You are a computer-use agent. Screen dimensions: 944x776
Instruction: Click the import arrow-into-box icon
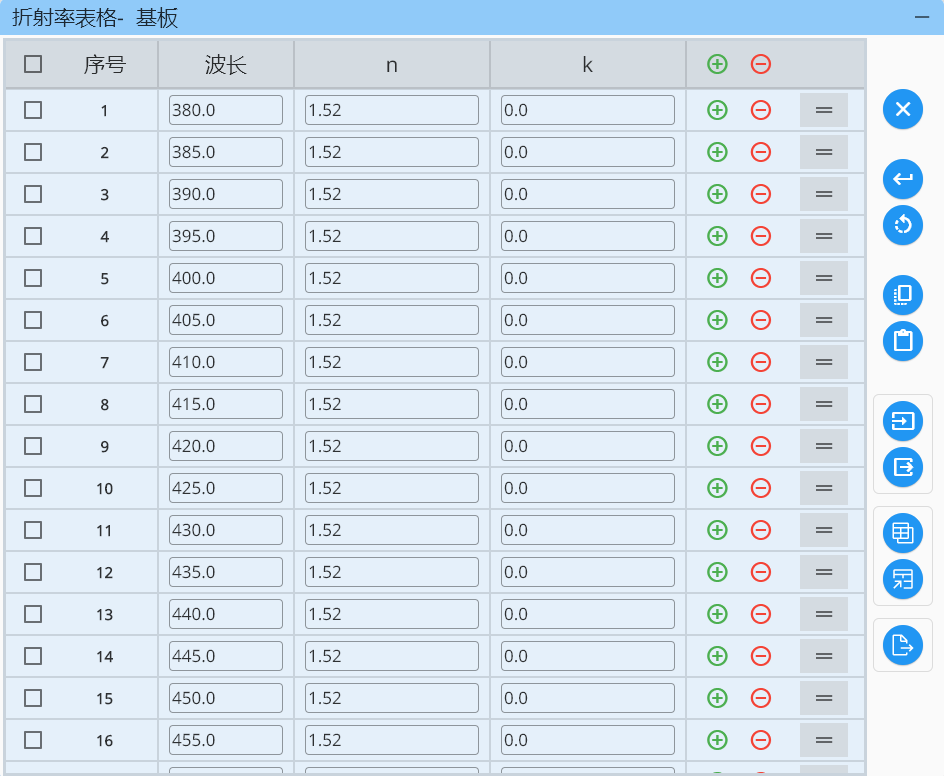tap(903, 421)
